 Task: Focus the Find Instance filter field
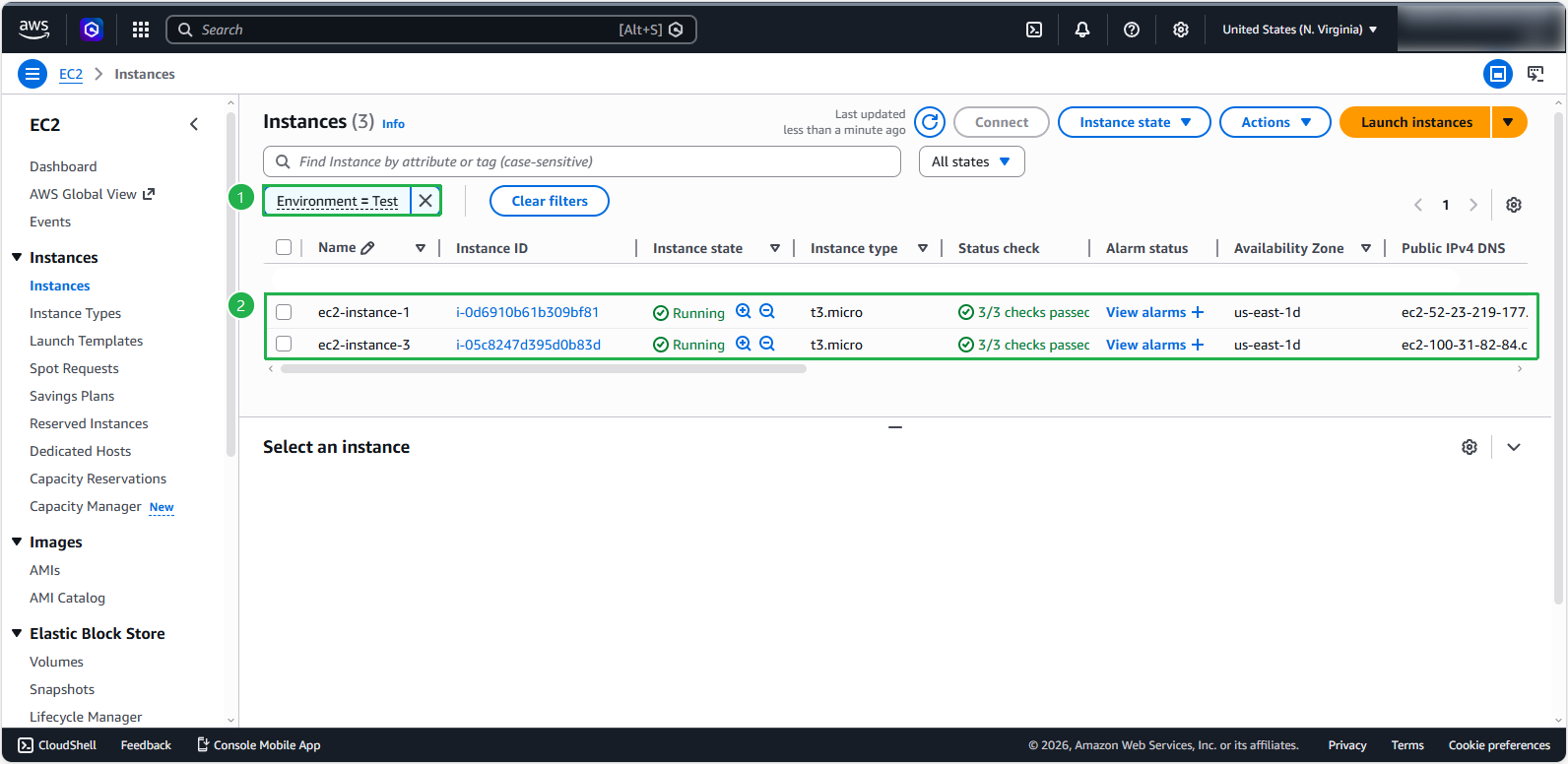click(582, 161)
